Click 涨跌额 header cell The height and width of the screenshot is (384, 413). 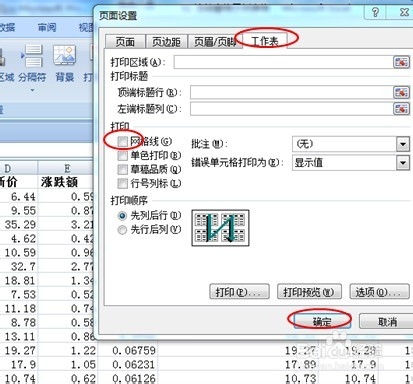[60, 182]
